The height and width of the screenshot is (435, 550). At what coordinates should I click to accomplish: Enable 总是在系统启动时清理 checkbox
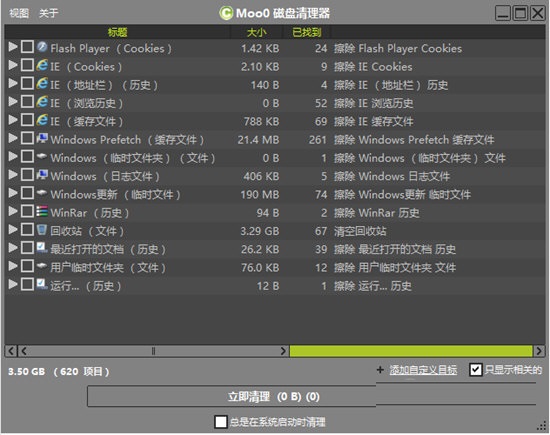221,421
